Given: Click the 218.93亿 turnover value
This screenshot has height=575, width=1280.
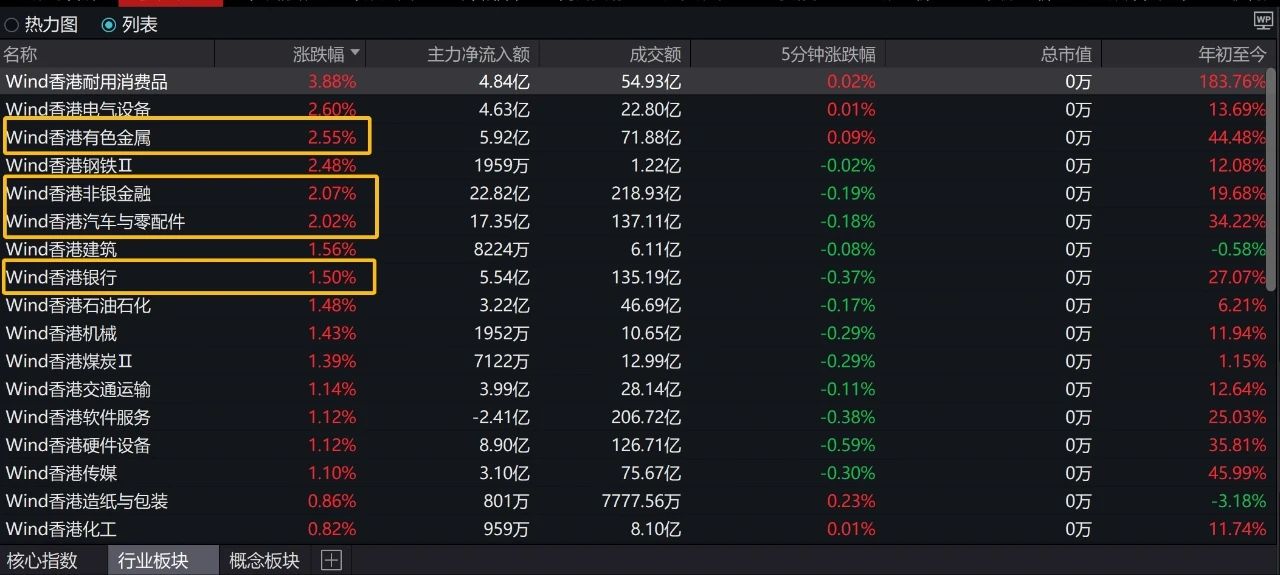Looking at the screenshot, I should pos(646,194).
